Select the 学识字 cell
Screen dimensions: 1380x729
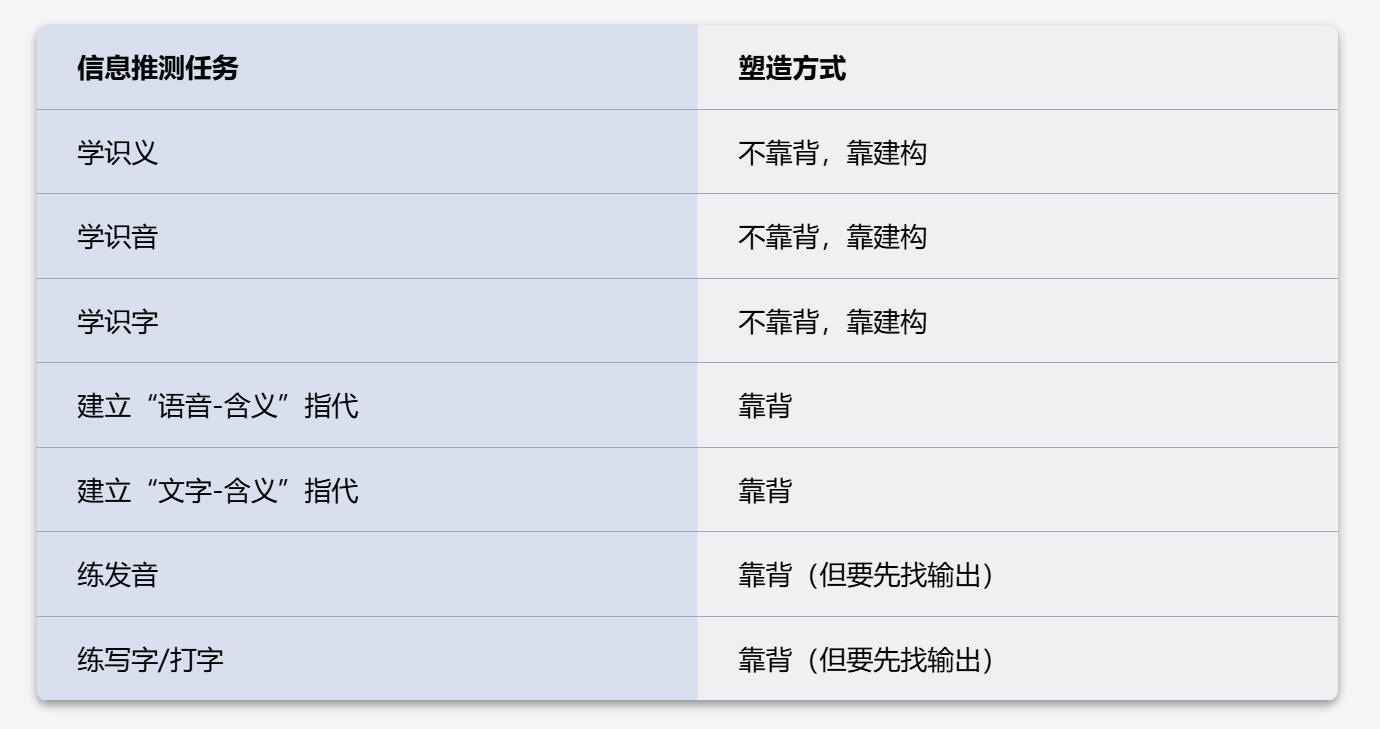click(x=367, y=321)
